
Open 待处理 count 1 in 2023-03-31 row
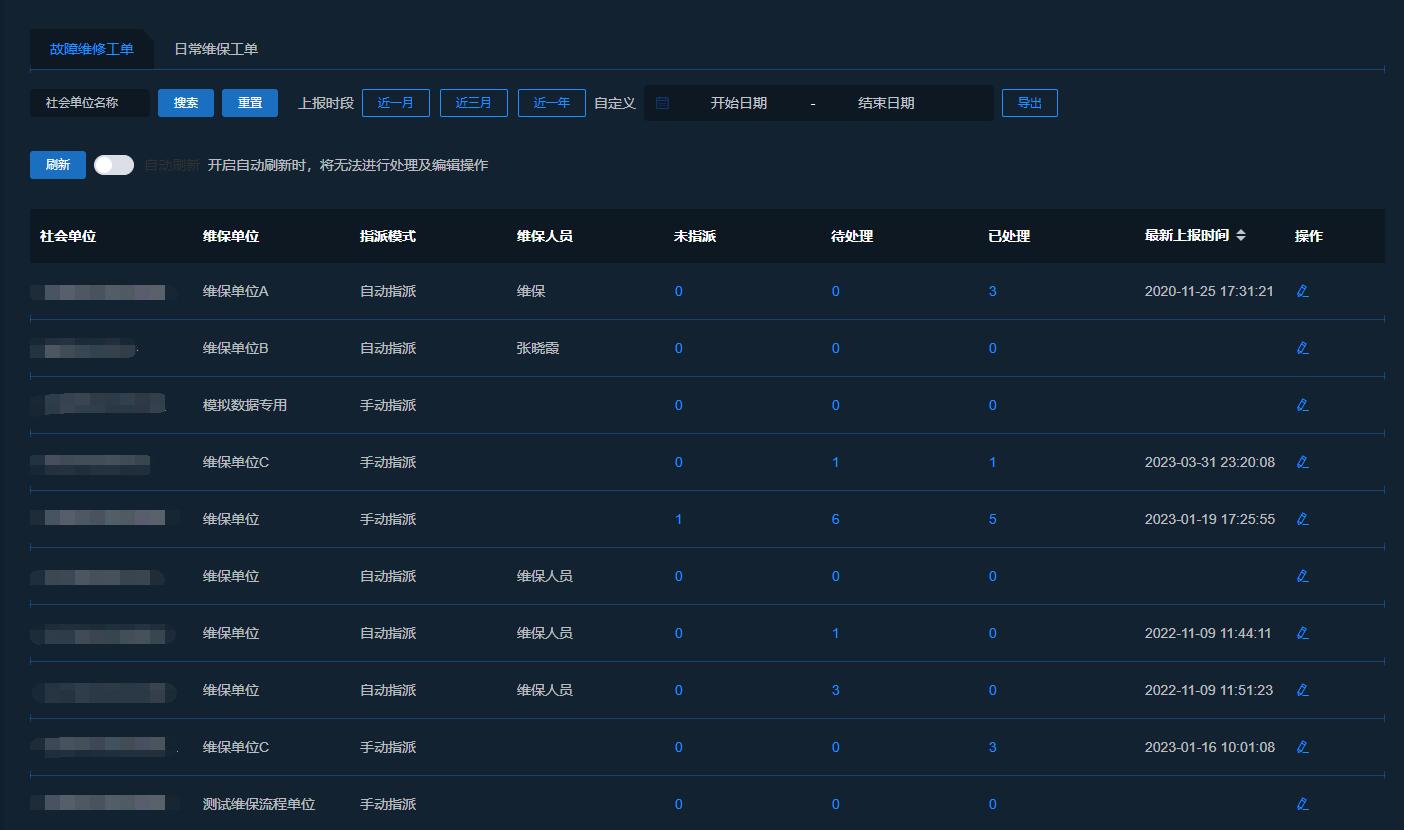[x=835, y=462]
